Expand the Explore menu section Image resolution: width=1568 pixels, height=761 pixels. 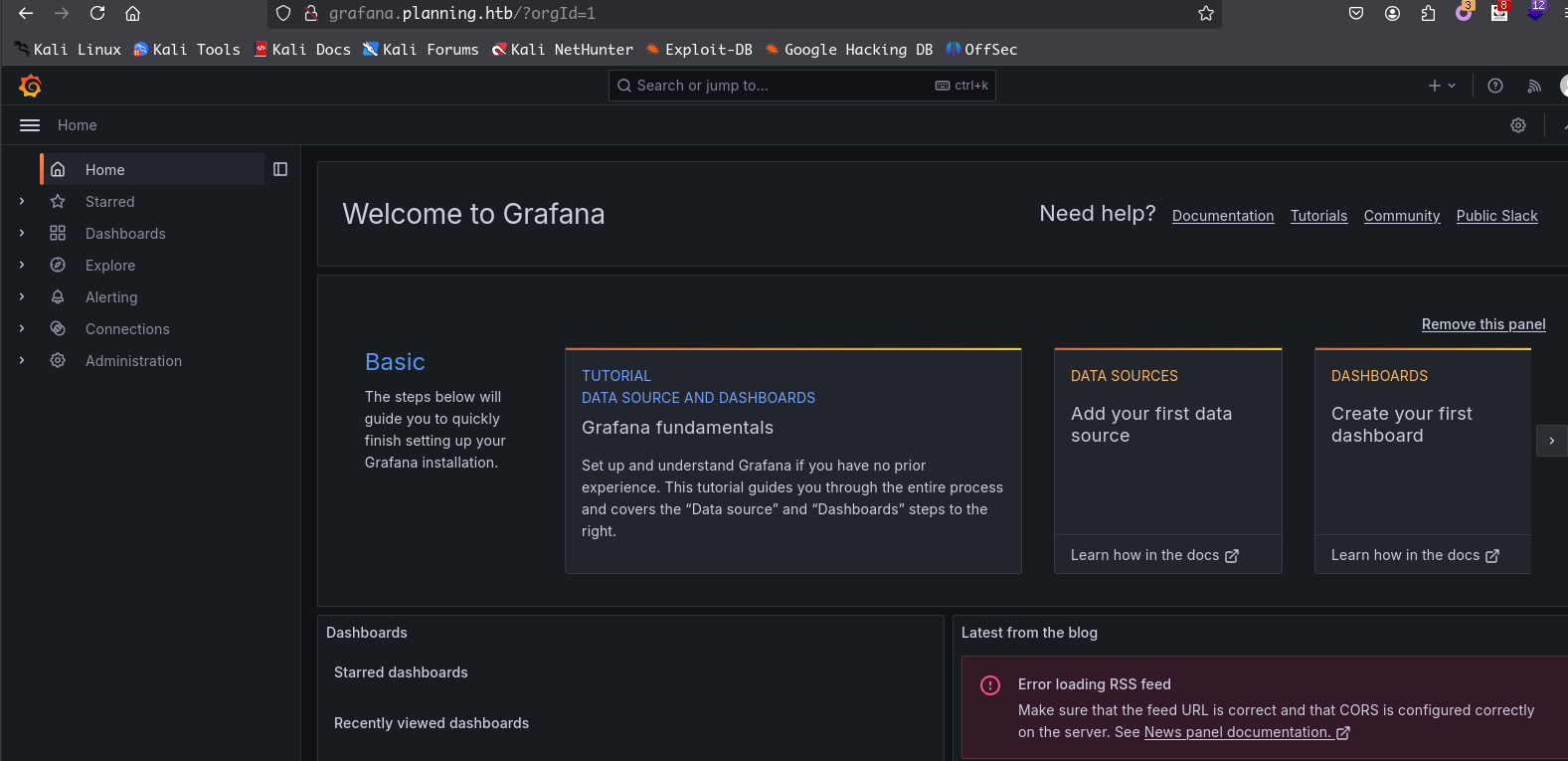tap(22, 266)
